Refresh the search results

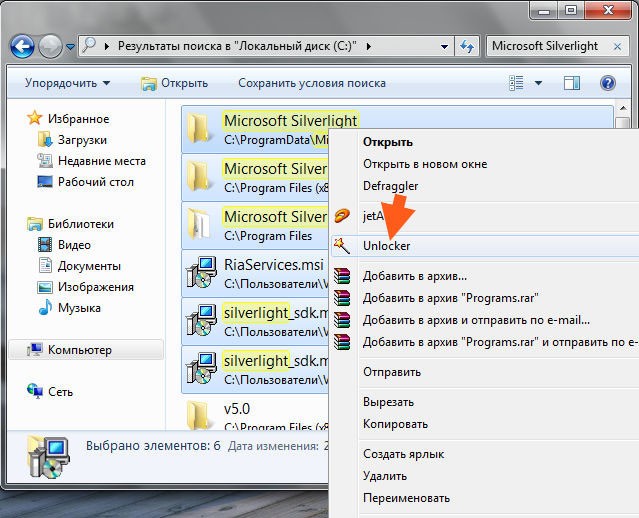pyautogui.click(x=467, y=46)
